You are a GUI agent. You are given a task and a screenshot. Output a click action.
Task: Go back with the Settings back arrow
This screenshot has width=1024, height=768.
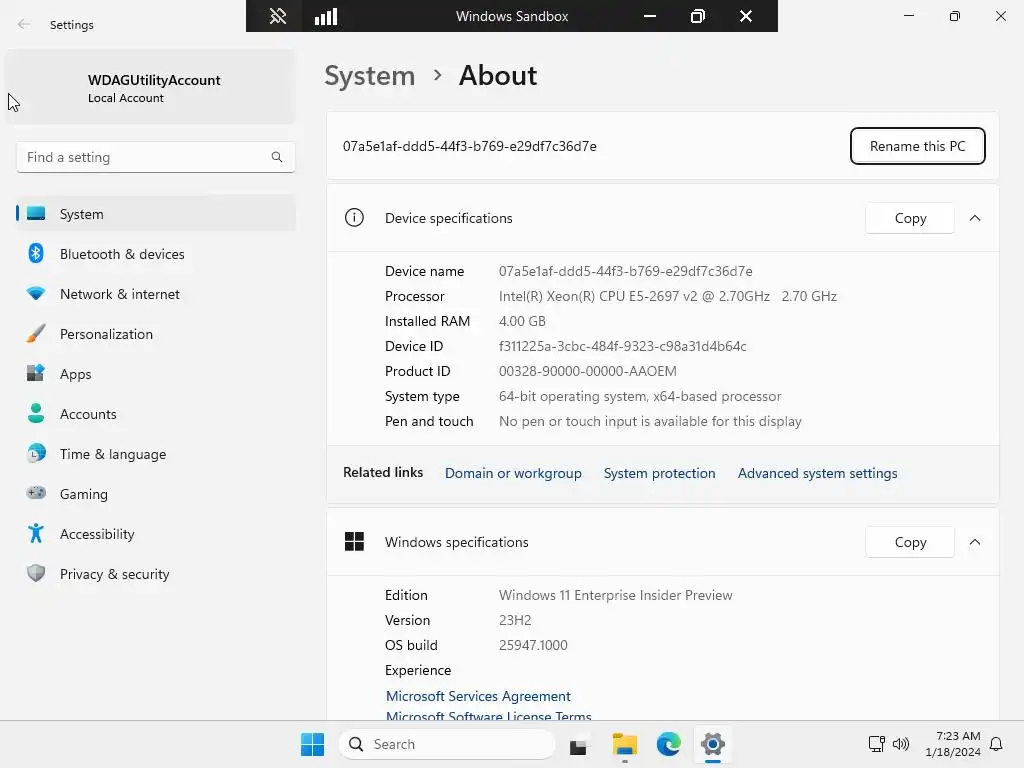pos(24,25)
